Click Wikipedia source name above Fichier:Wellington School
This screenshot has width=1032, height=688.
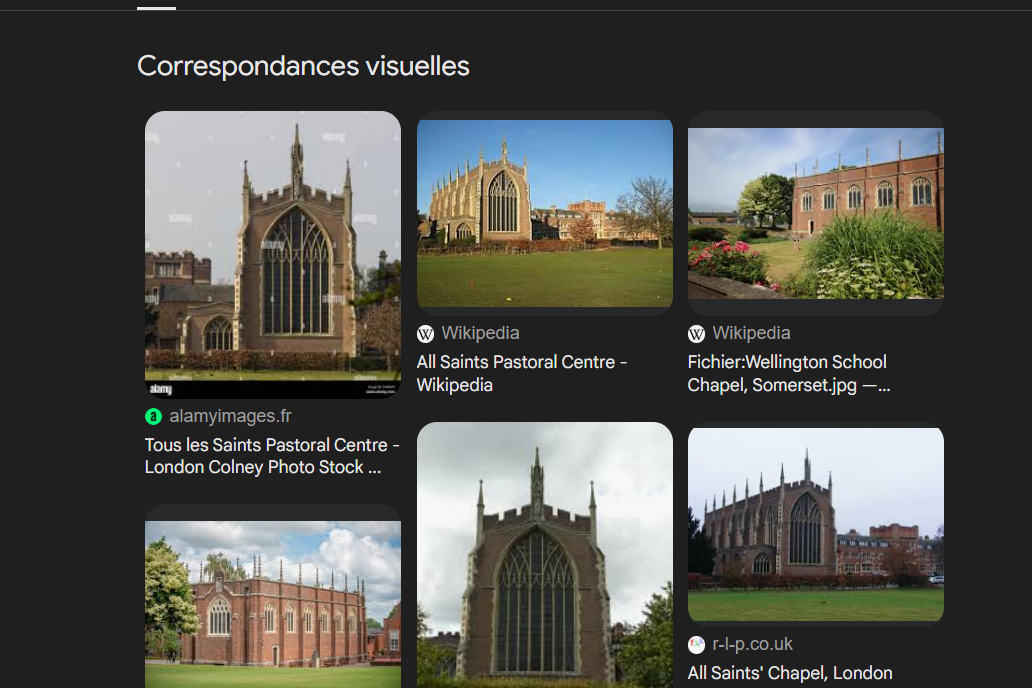752,333
